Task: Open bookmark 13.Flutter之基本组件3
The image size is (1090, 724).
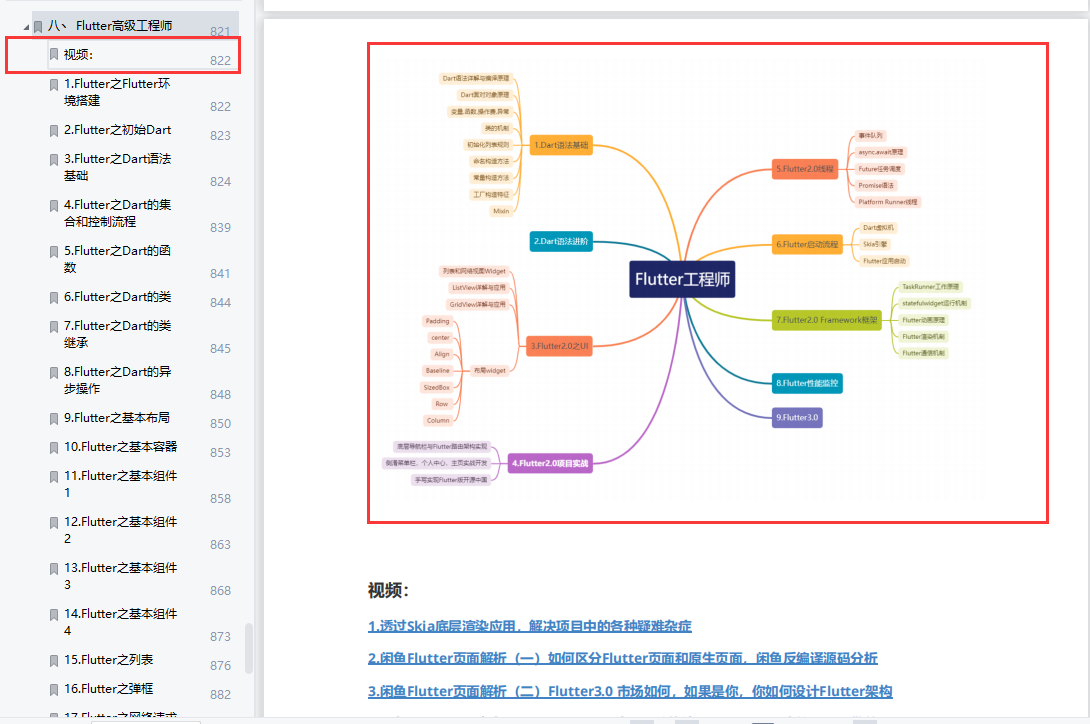Action: [120, 576]
